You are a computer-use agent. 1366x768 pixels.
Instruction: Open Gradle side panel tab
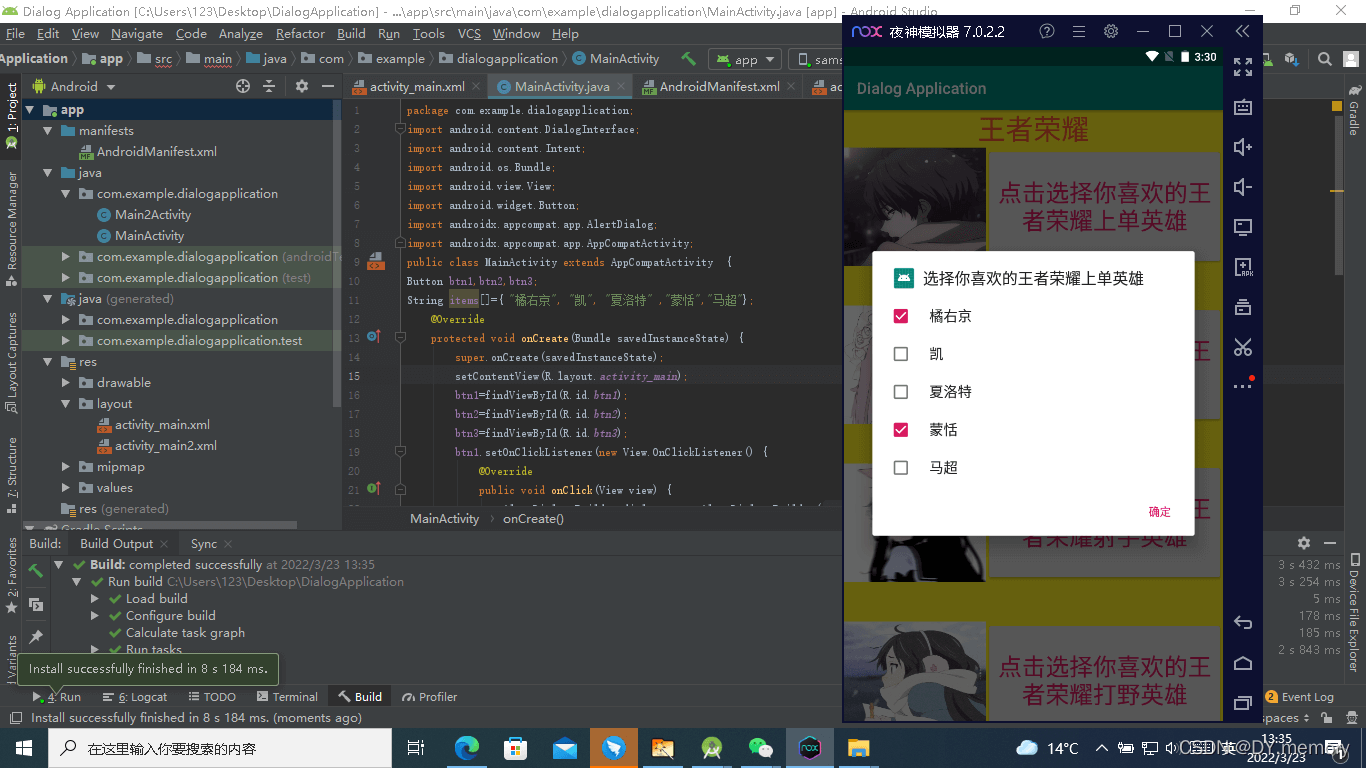point(1355,111)
